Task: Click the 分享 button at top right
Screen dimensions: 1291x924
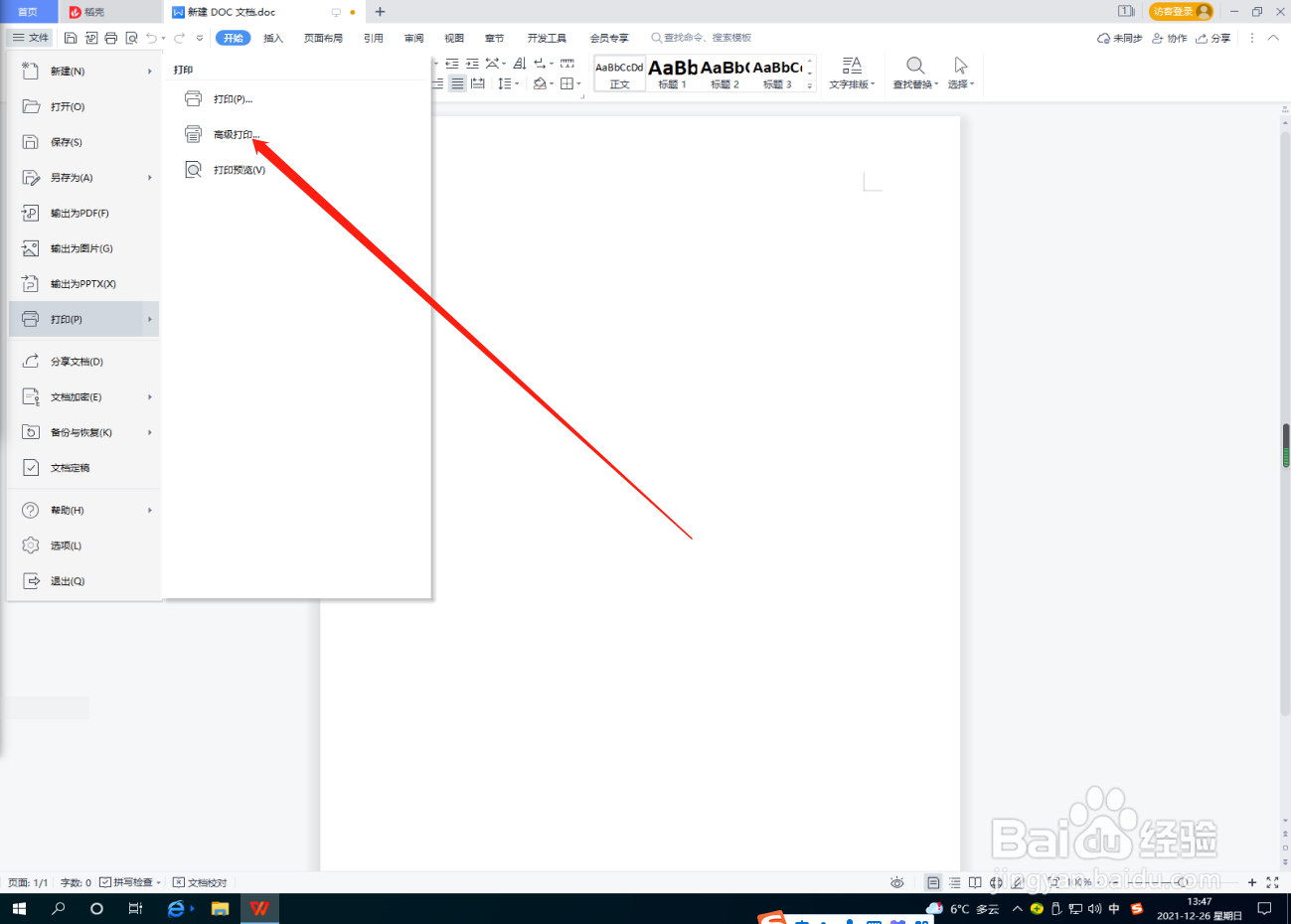Action: point(1213,38)
